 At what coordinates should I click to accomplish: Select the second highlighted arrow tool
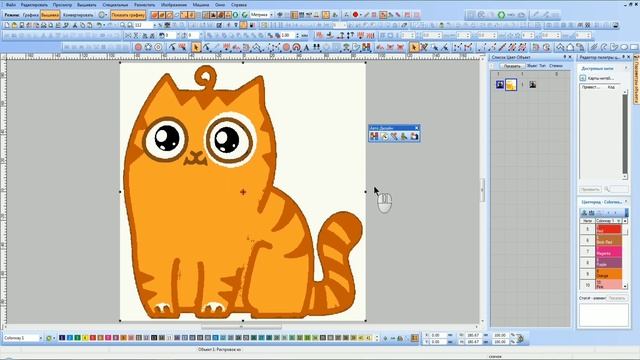point(414,47)
